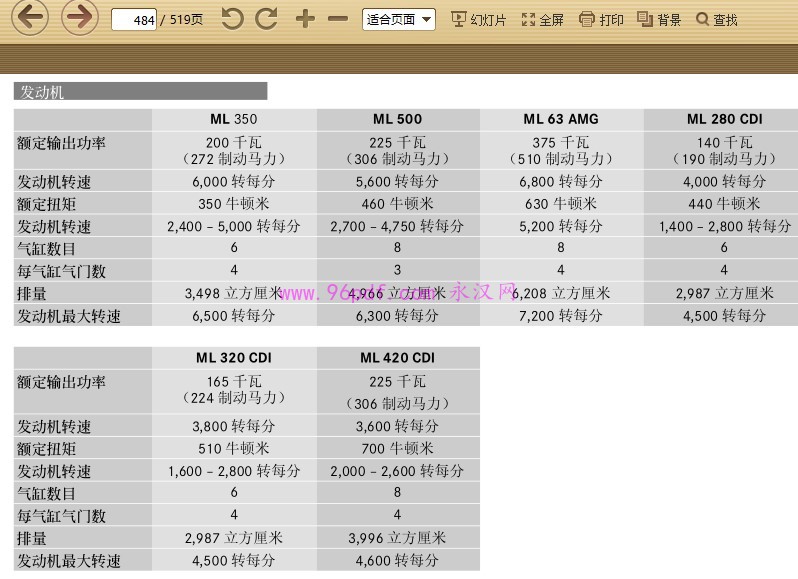
Task: Click the 6,000 转每分 cell
Action: click(x=234, y=181)
